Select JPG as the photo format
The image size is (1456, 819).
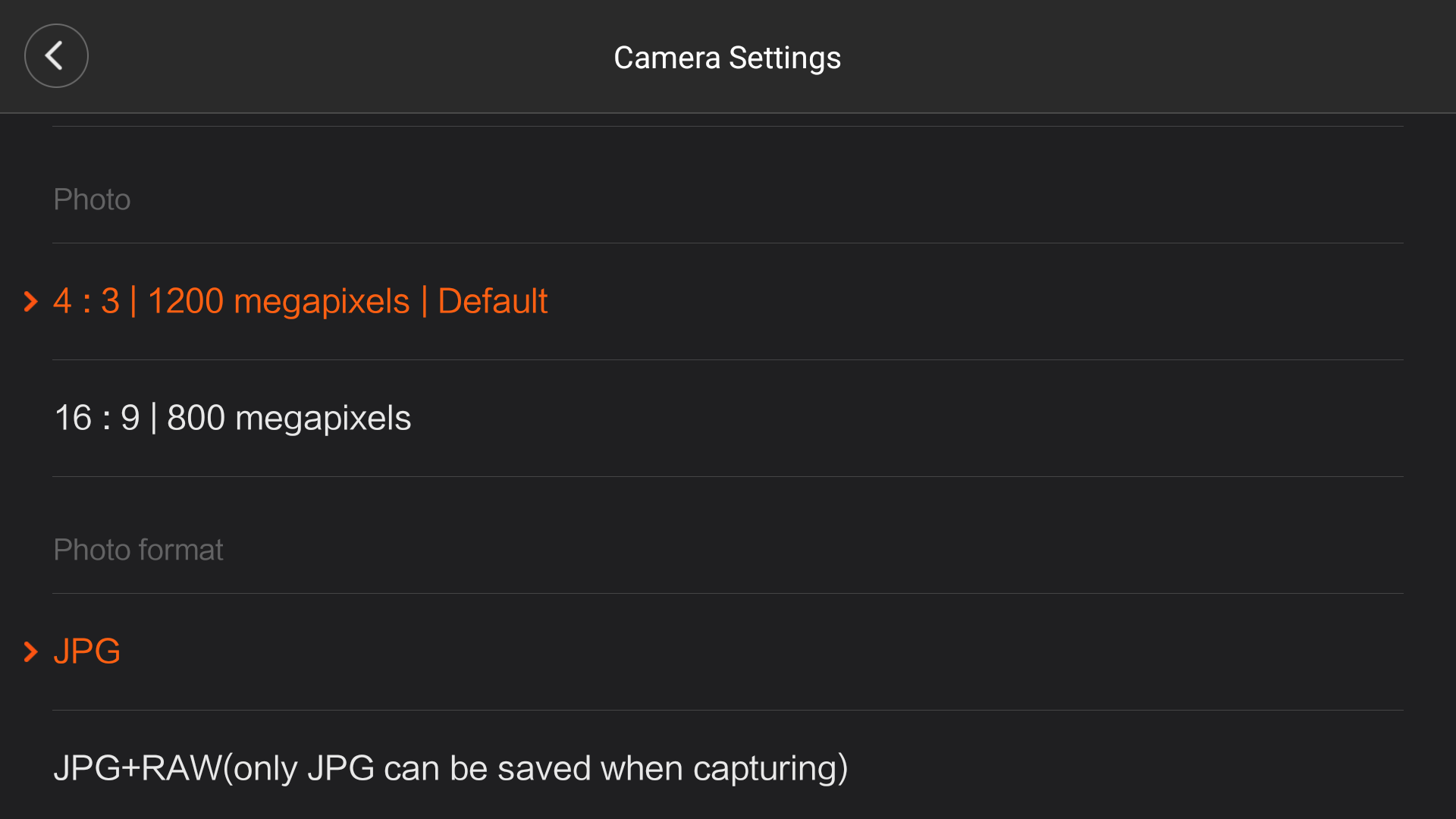86,652
